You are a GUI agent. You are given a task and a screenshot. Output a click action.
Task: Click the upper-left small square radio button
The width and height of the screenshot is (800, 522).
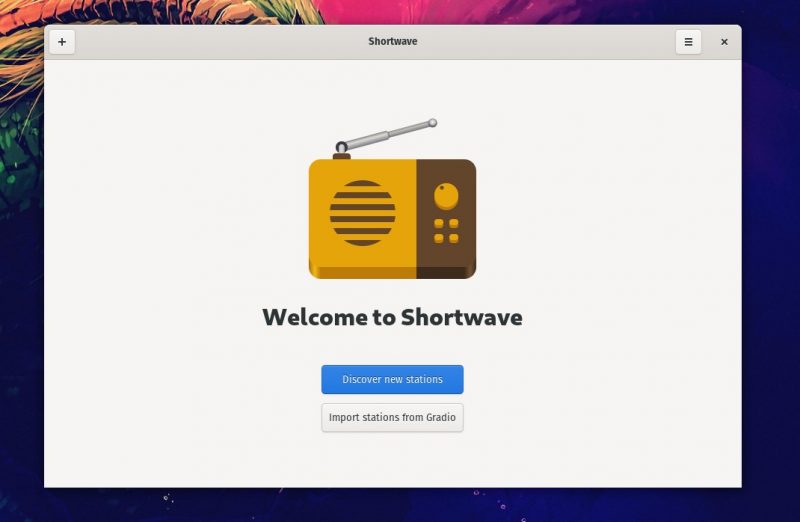[x=439, y=223]
